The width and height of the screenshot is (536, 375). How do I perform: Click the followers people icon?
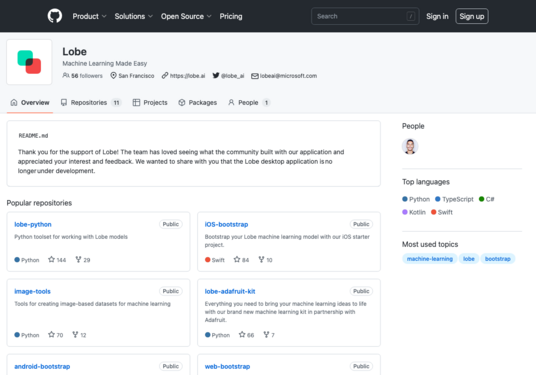(66, 76)
